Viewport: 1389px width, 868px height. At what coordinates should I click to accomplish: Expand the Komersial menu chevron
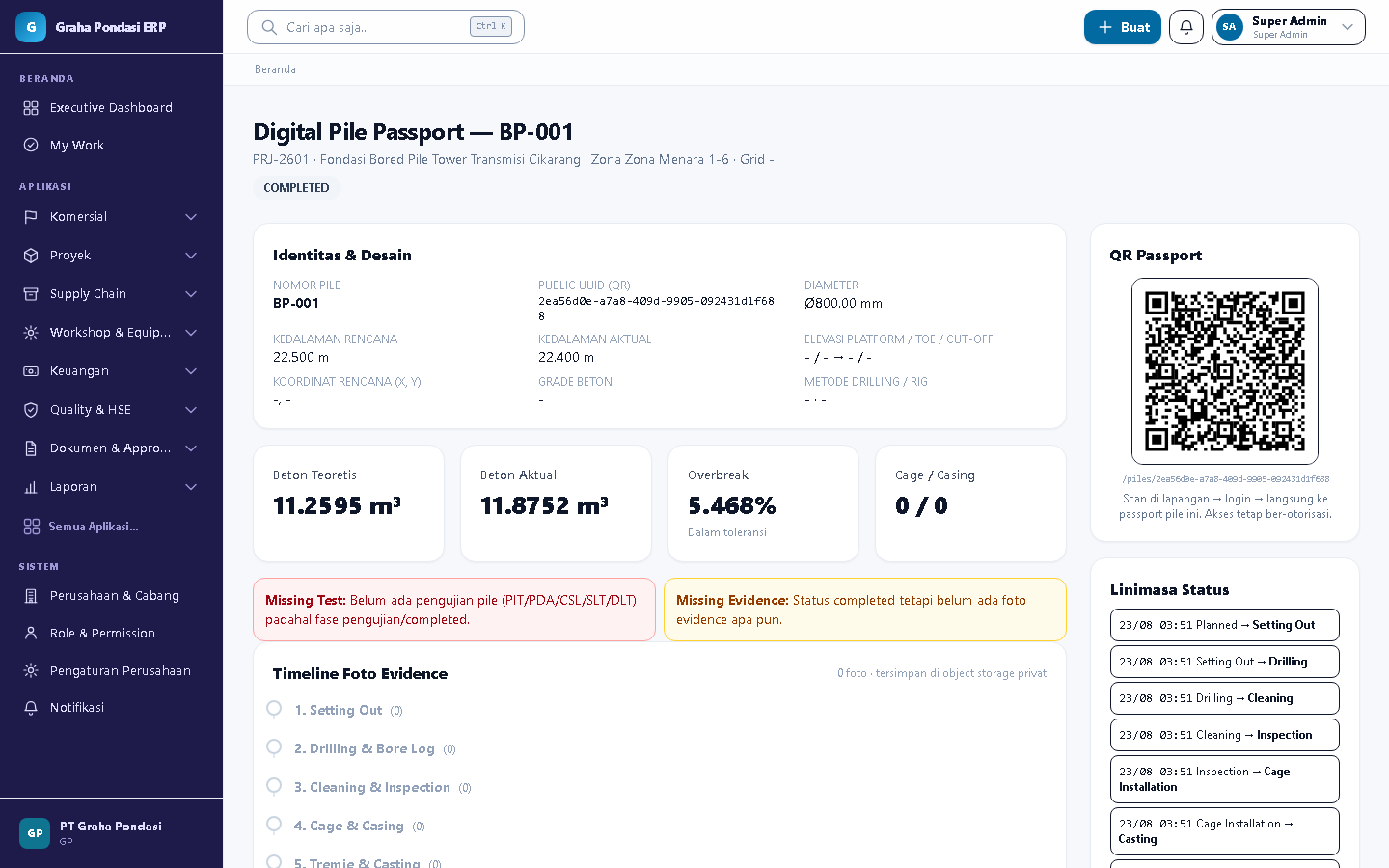tap(191, 217)
